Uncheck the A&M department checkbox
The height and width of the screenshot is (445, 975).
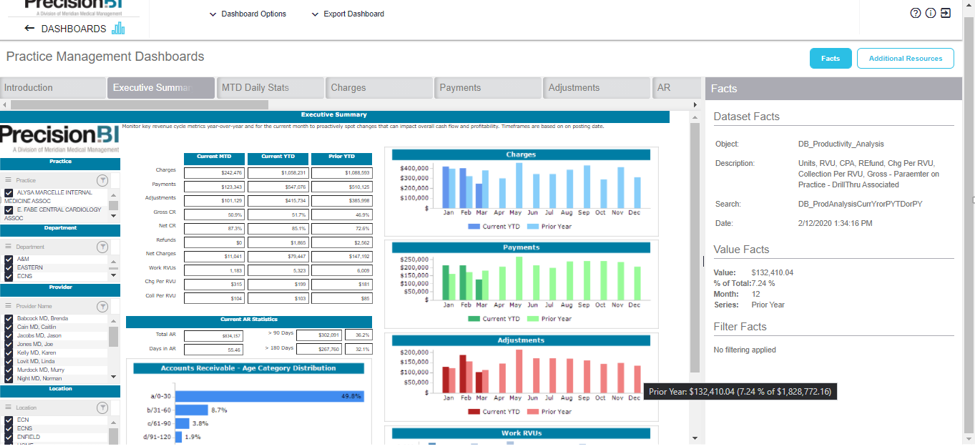(9, 259)
